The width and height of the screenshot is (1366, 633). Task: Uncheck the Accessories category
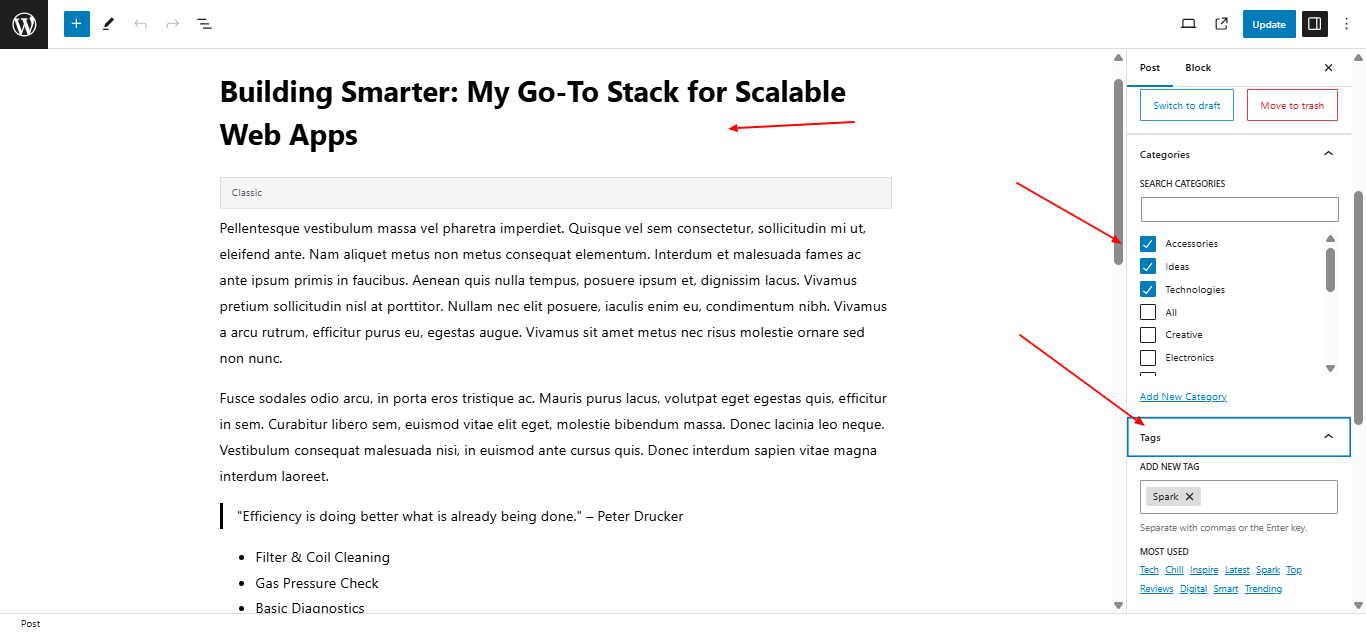[1148, 244]
